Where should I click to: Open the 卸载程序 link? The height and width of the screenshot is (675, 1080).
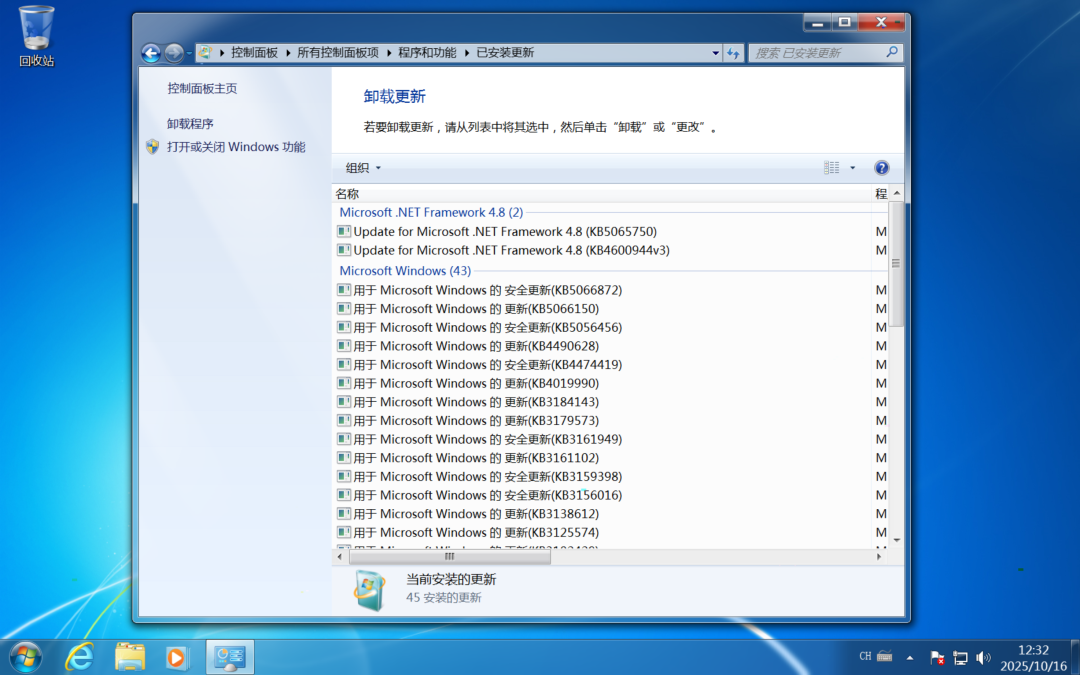click(x=190, y=124)
